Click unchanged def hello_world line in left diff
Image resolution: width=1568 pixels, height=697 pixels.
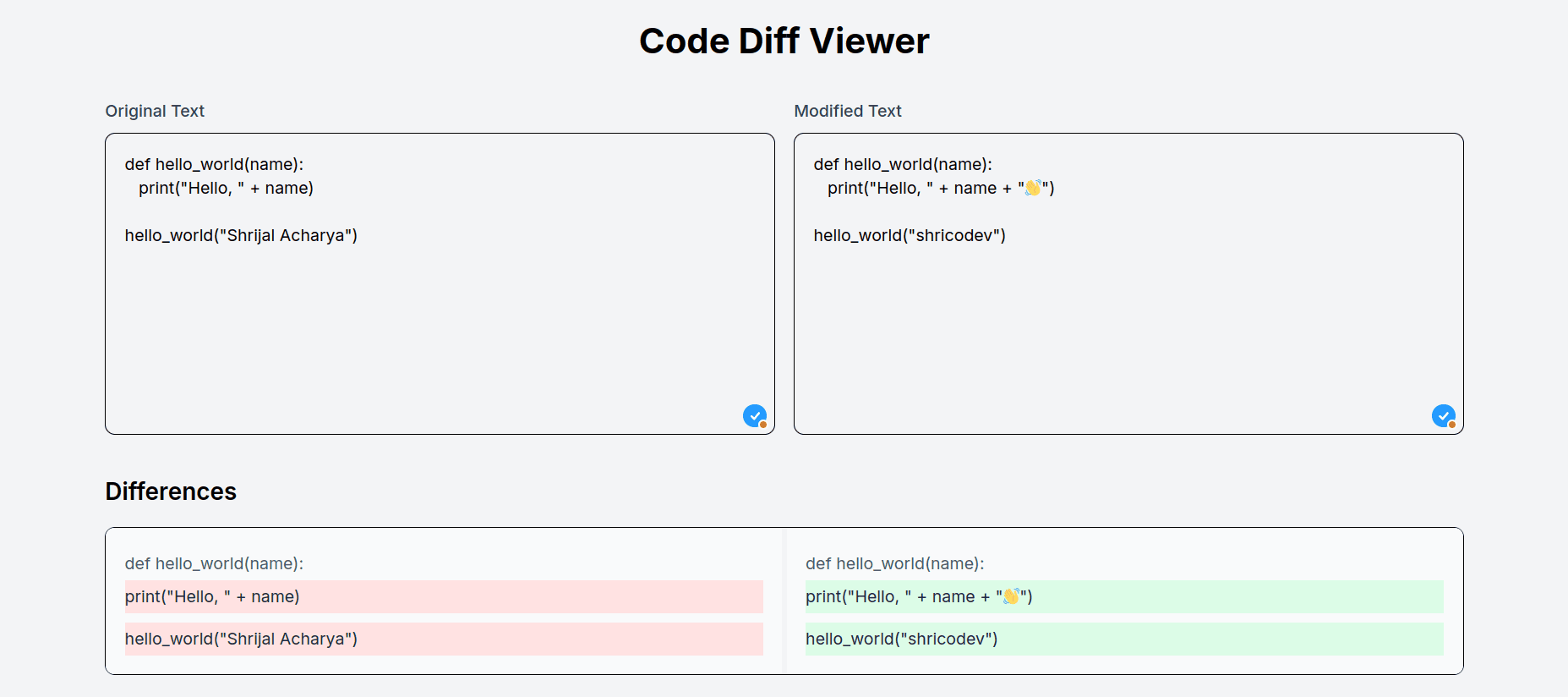pyautogui.click(x=214, y=563)
